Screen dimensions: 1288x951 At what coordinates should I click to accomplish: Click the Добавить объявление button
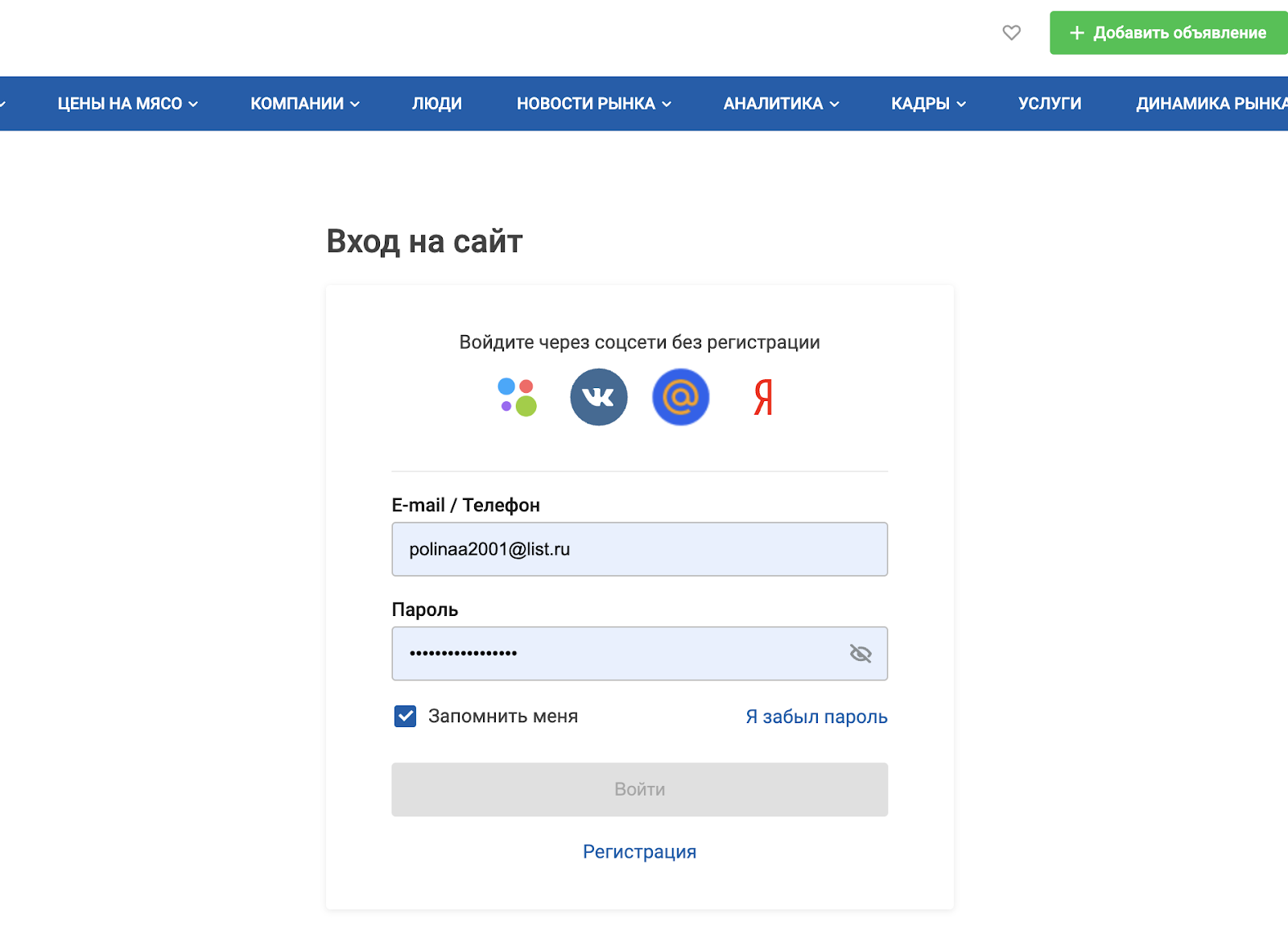(x=1169, y=33)
